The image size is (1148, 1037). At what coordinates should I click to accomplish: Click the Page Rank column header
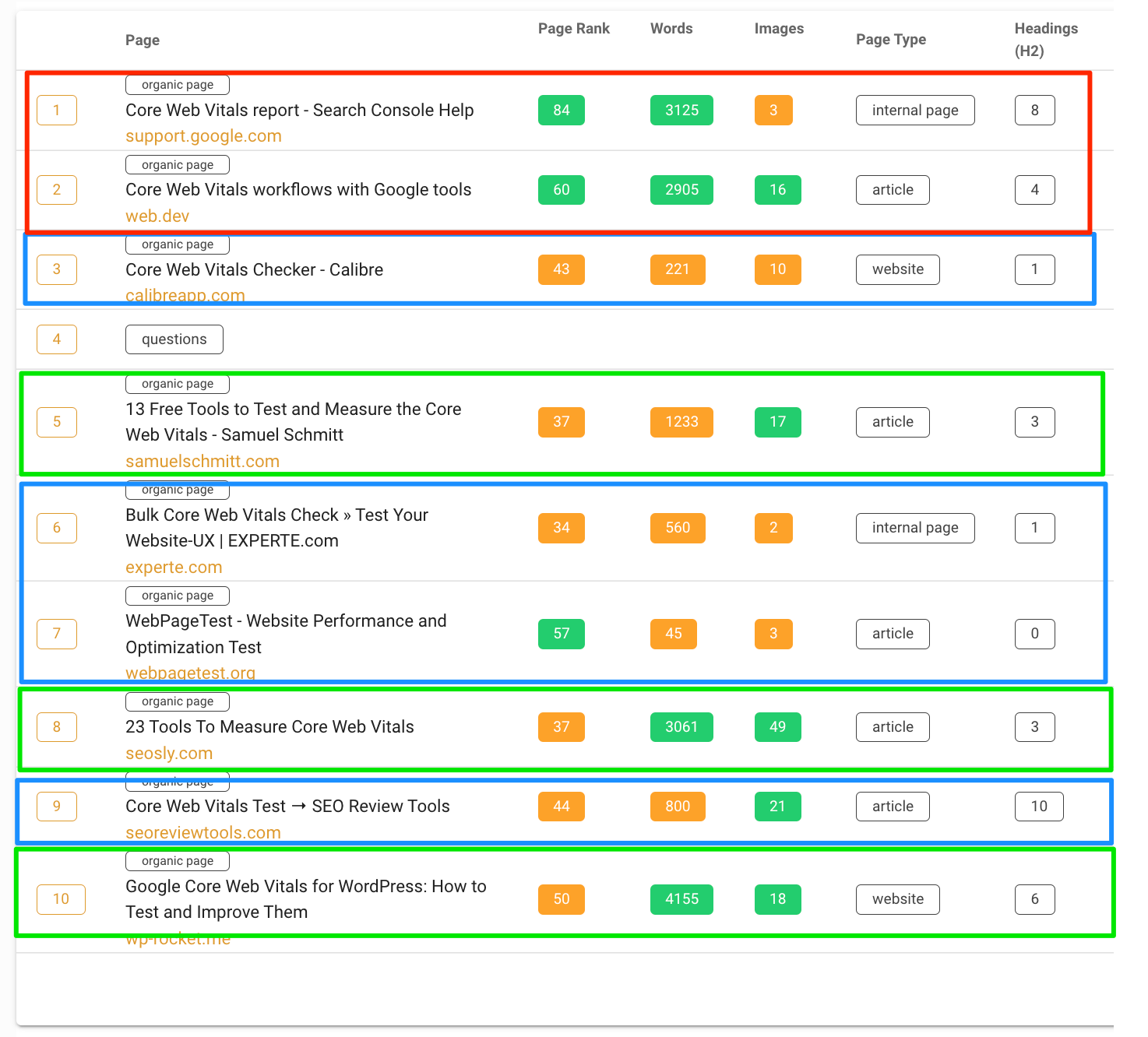coord(574,29)
